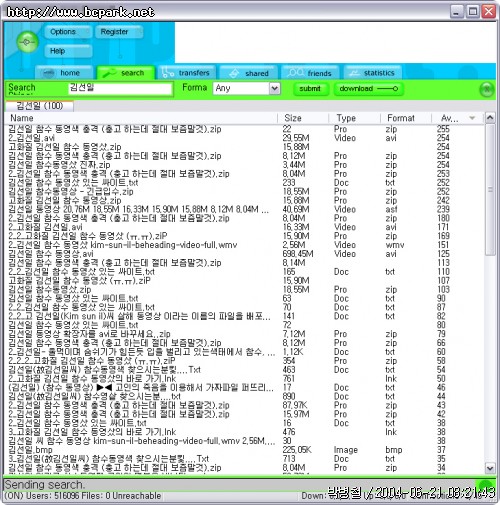Viewport: 500px width, 505px height.
Task: Open the Format Any dropdown
Action: 247,88
